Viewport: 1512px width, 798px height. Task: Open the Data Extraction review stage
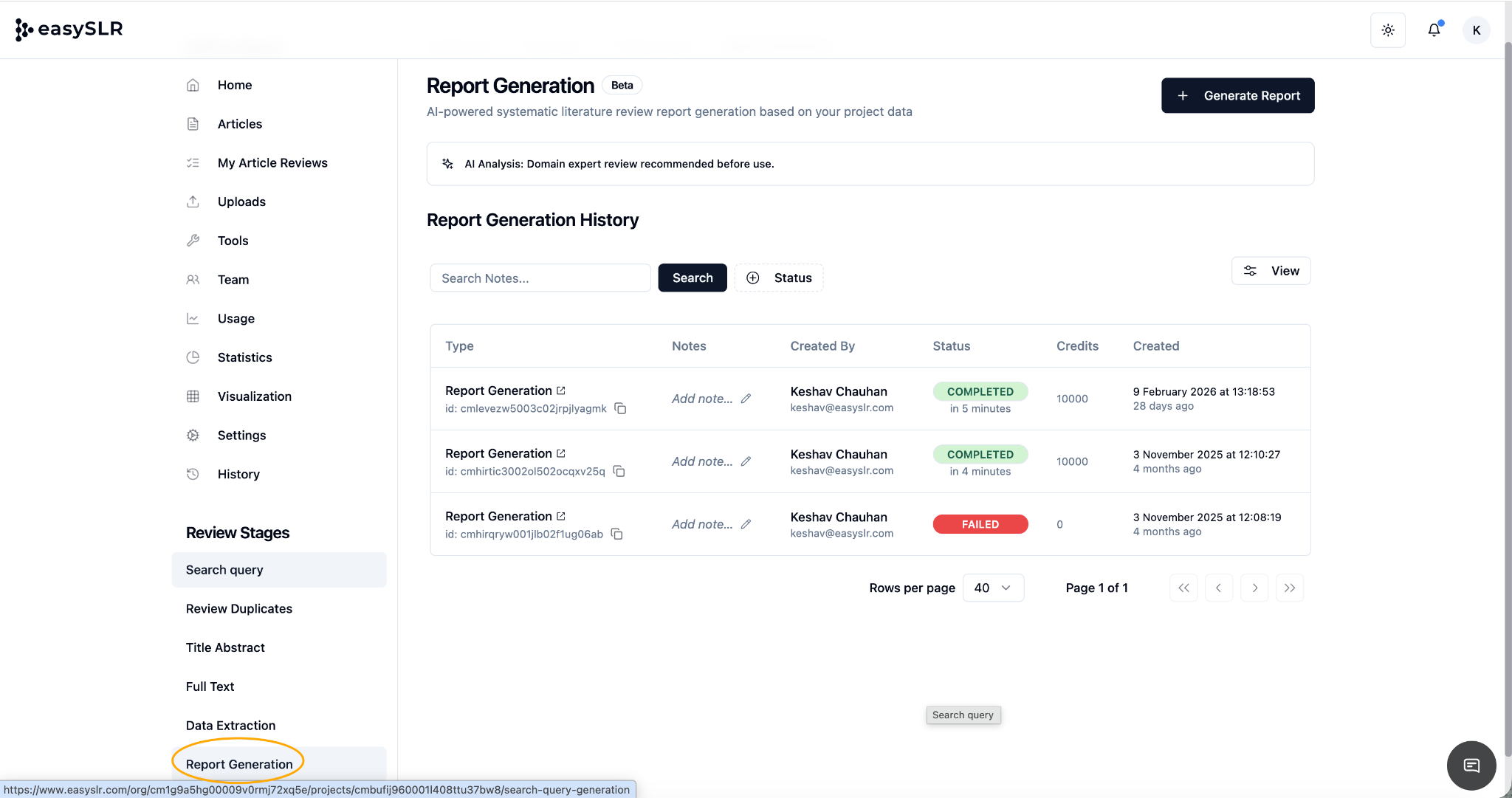pos(230,726)
